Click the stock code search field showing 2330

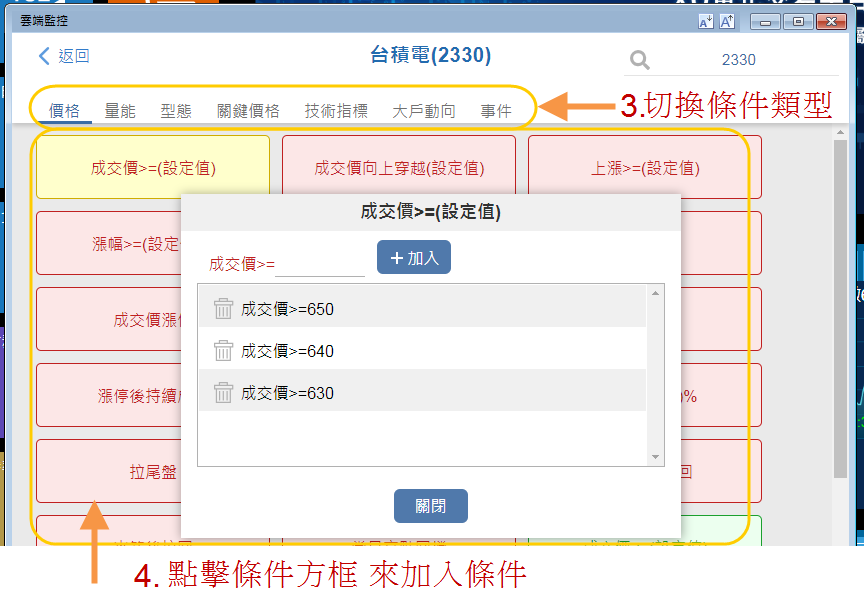click(x=738, y=60)
